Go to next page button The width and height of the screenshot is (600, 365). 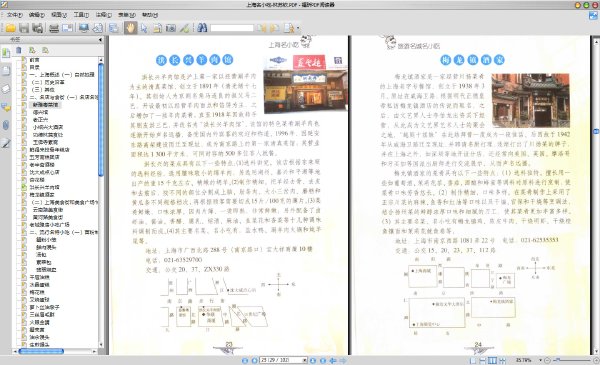pyautogui.click(x=313, y=360)
